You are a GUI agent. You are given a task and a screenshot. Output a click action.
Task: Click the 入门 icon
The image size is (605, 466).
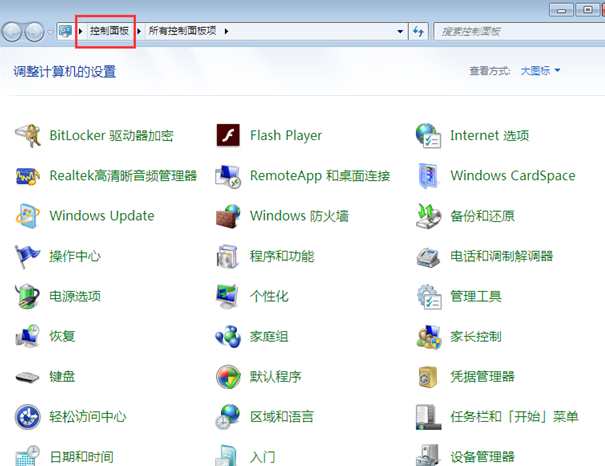point(226,455)
